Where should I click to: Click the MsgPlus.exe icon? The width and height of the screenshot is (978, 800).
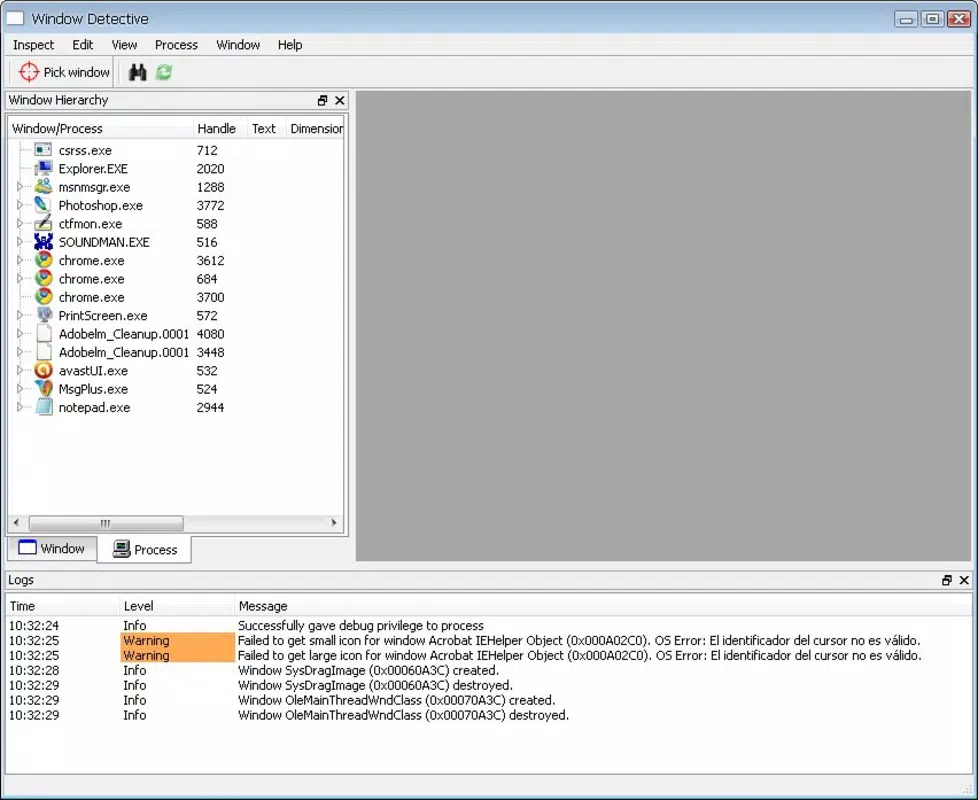point(43,388)
